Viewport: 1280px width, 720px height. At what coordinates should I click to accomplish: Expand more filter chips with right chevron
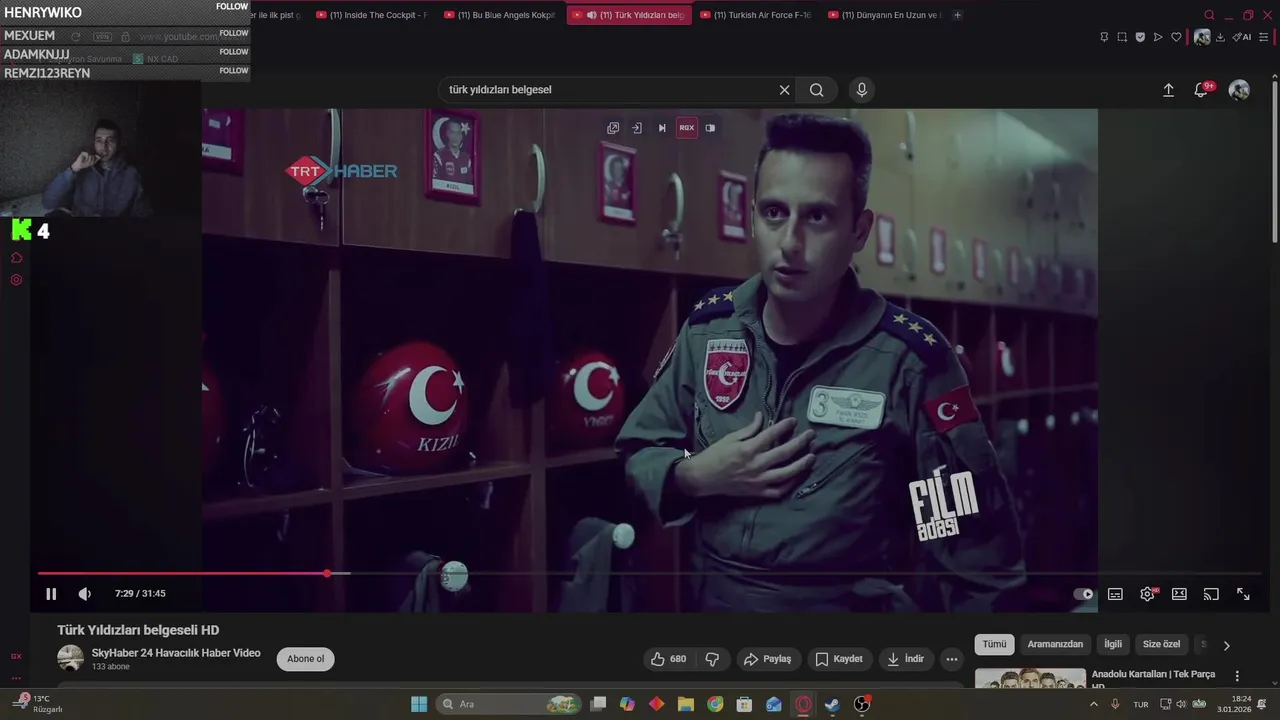pos(1226,645)
